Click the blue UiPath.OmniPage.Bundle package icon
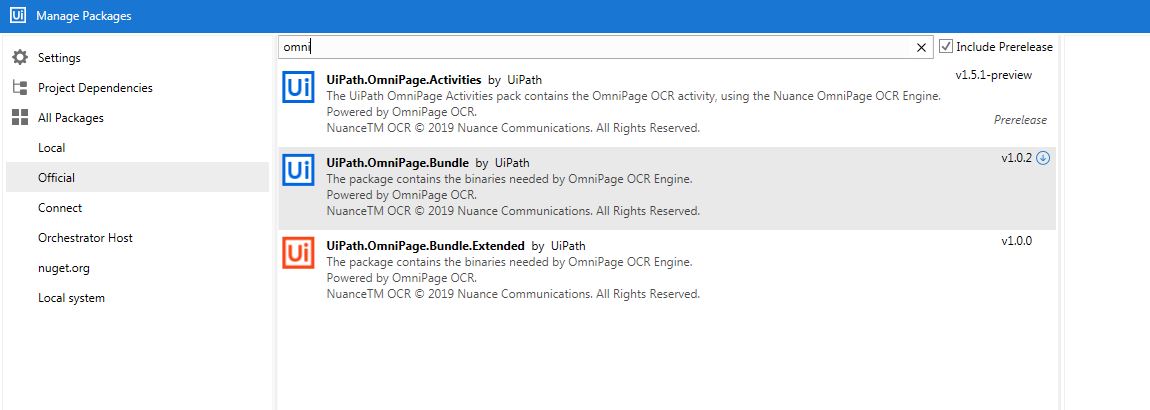The height and width of the screenshot is (410, 1150). click(x=299, y=171)
